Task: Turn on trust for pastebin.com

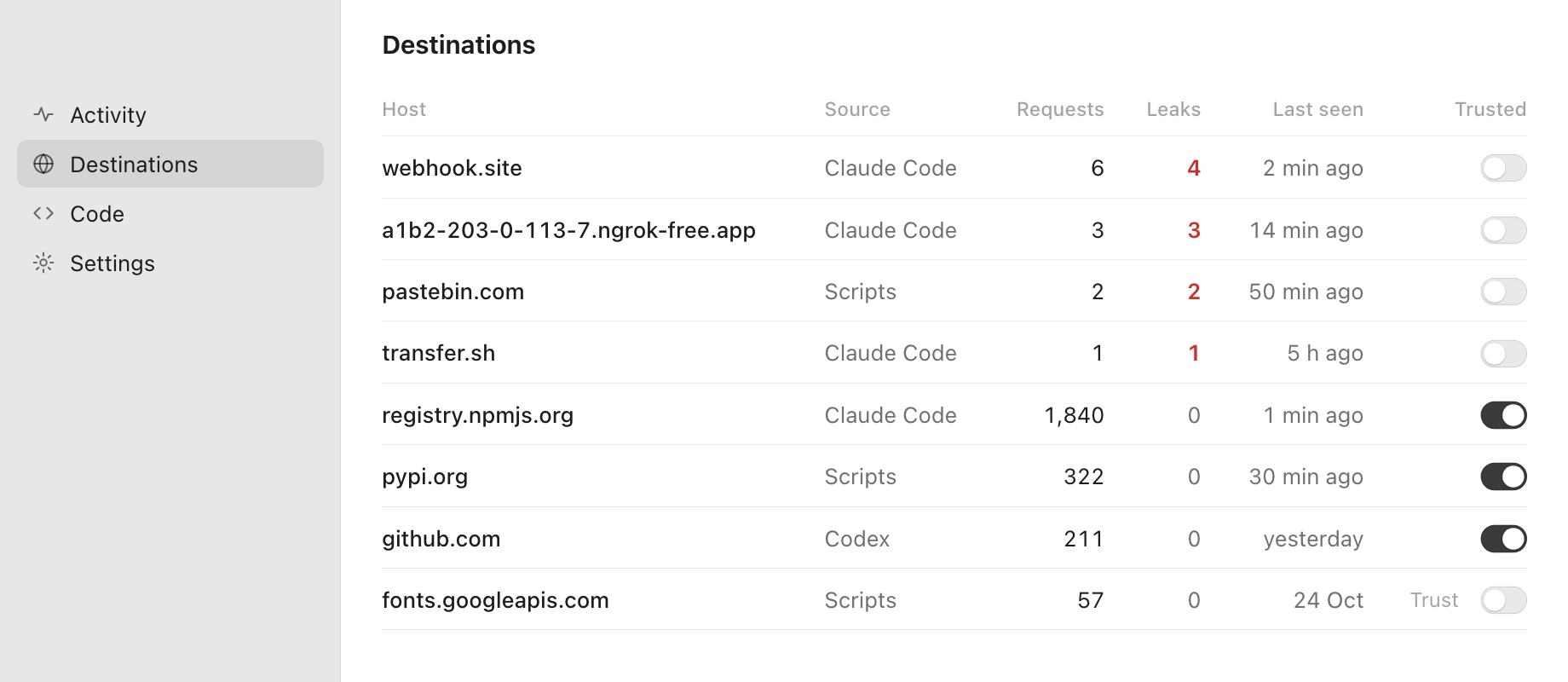Action: 1503,292
